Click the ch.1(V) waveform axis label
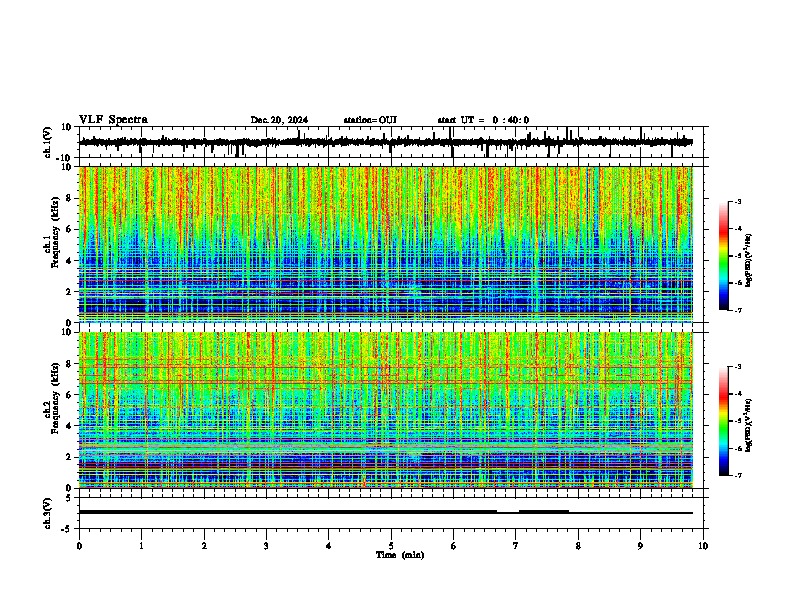 [48, 142]
